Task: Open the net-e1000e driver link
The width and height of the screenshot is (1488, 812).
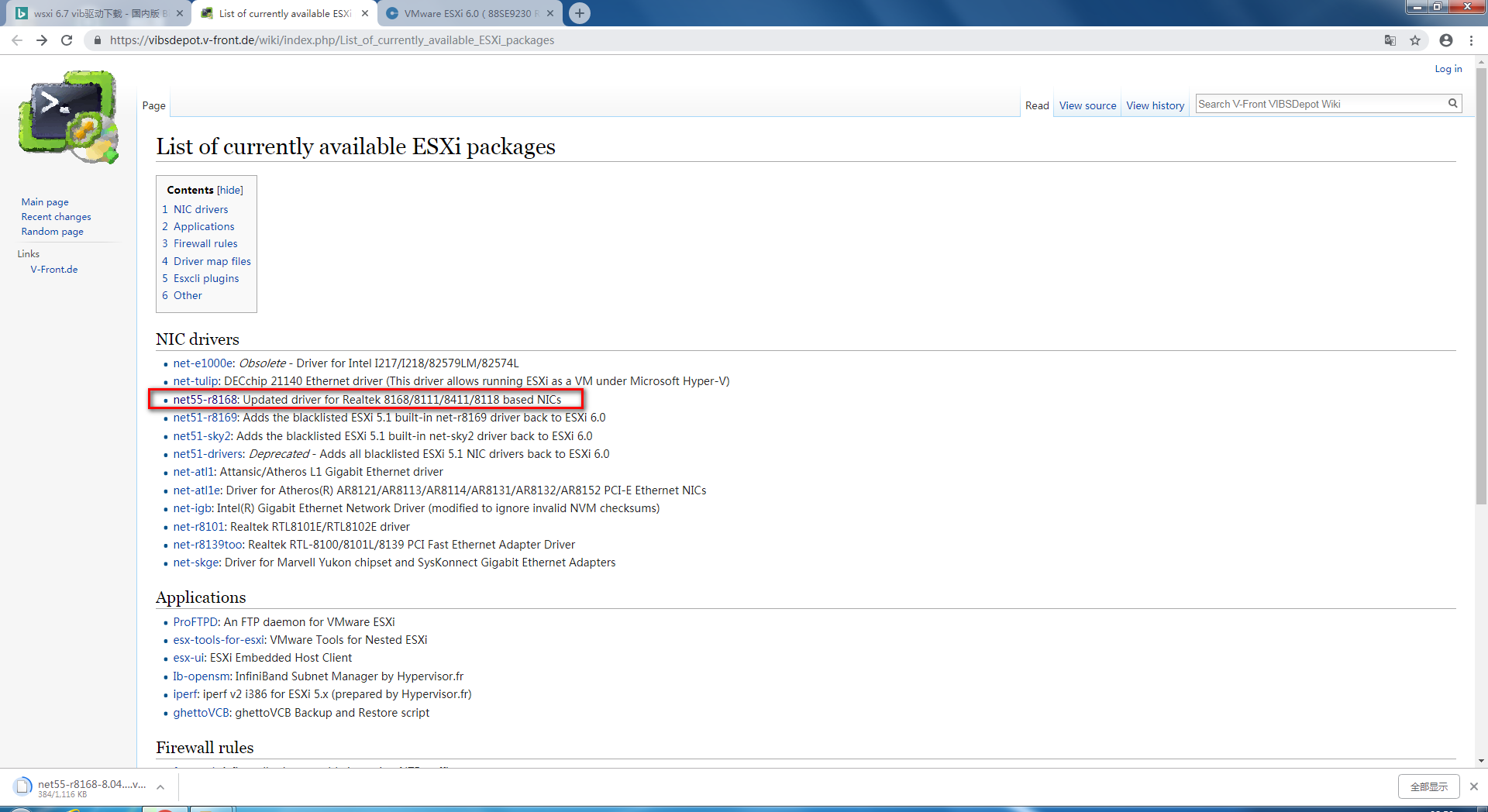Action: [203, 363]
